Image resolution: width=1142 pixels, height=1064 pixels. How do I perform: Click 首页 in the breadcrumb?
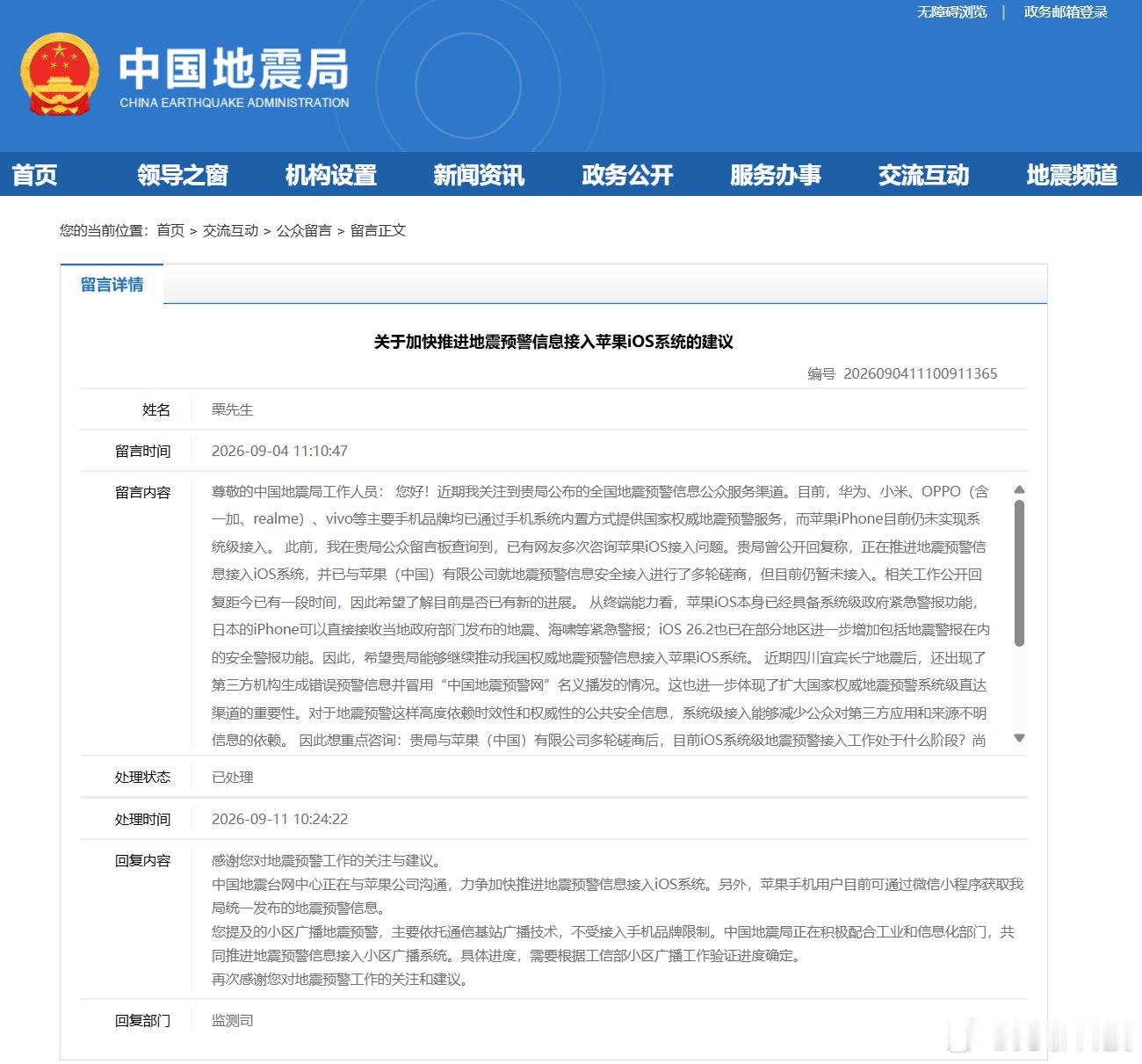click(170, 230)
